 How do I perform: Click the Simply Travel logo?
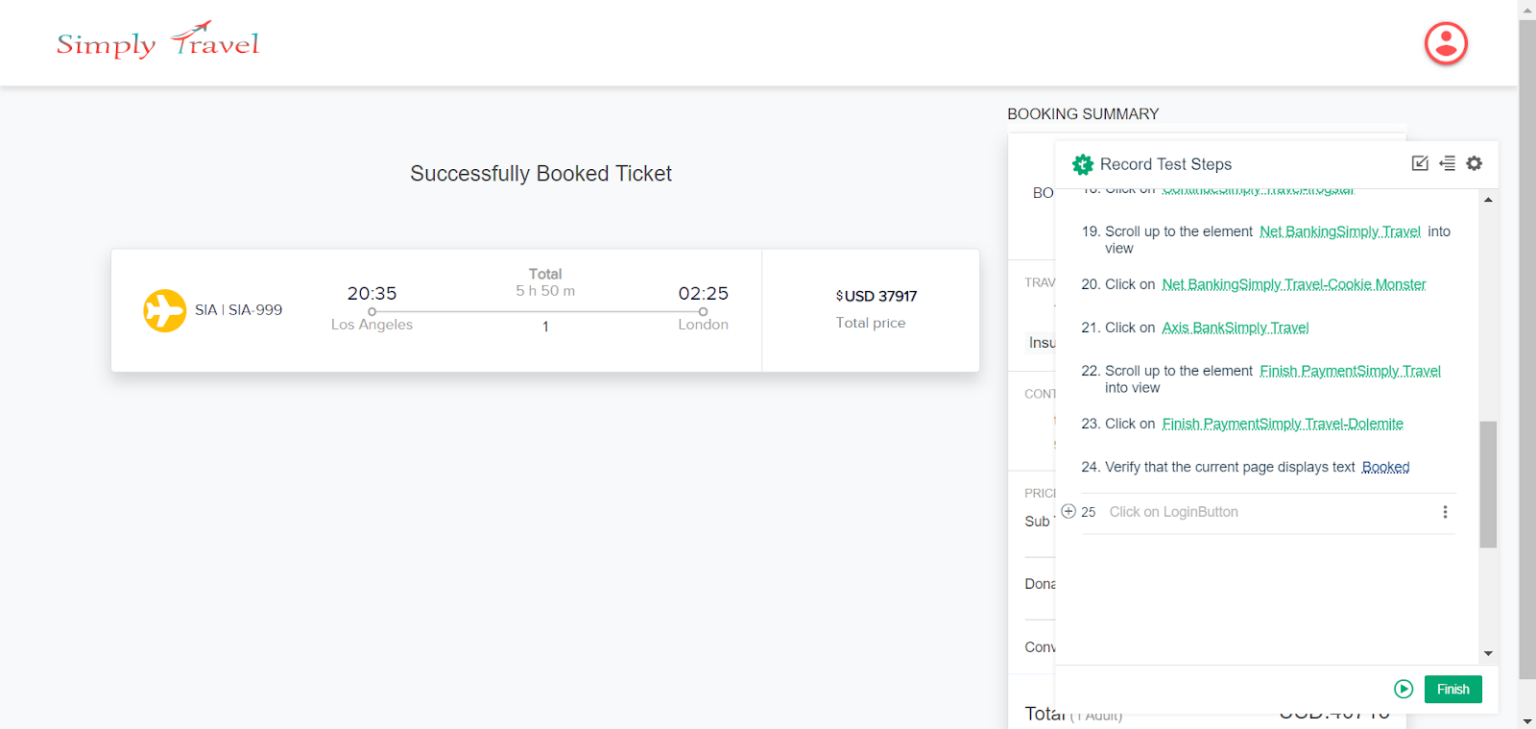pos(157,42)
